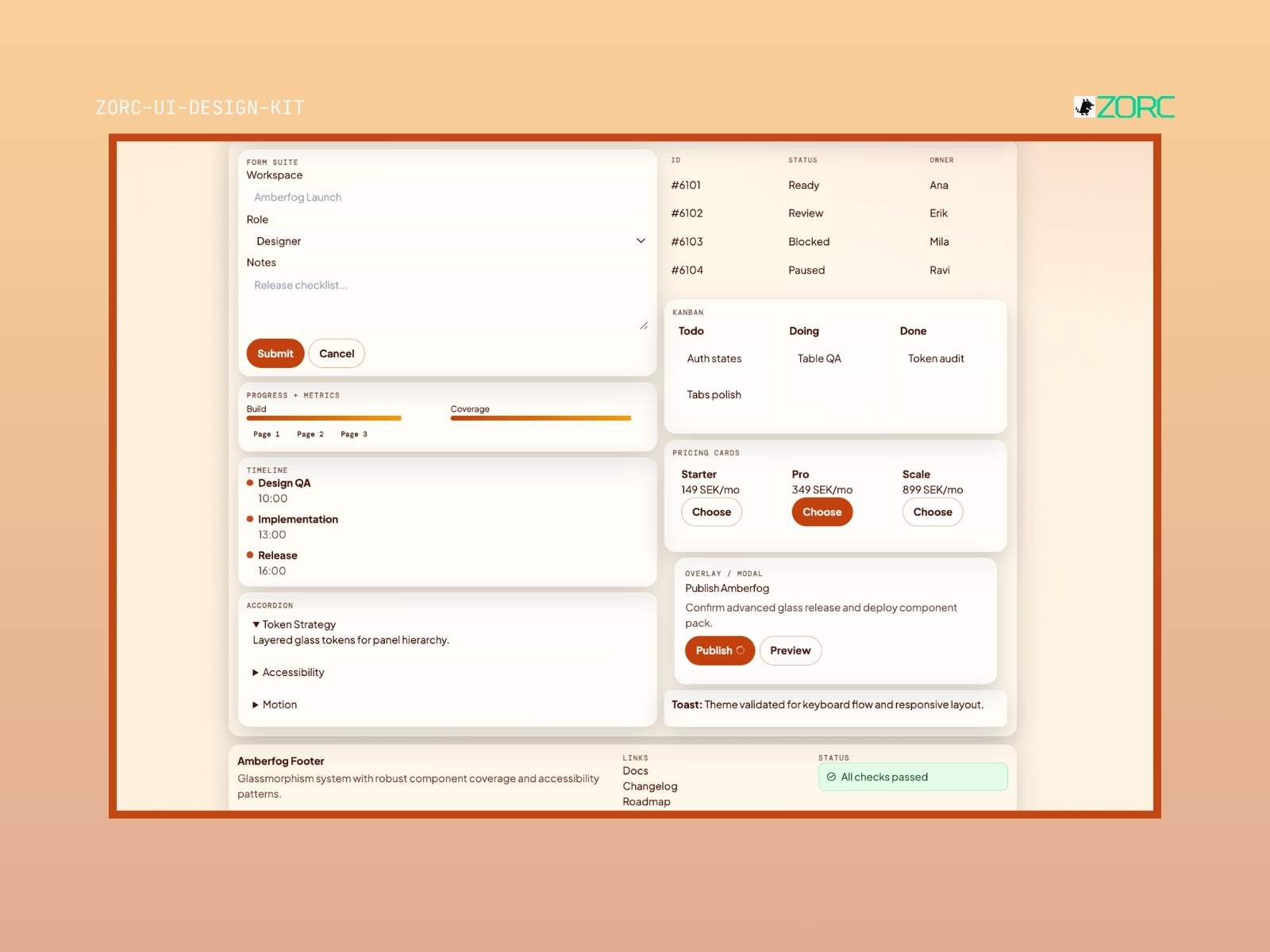
Task: Click the 899 SEK/mo price text
Action: pos(933,489)
